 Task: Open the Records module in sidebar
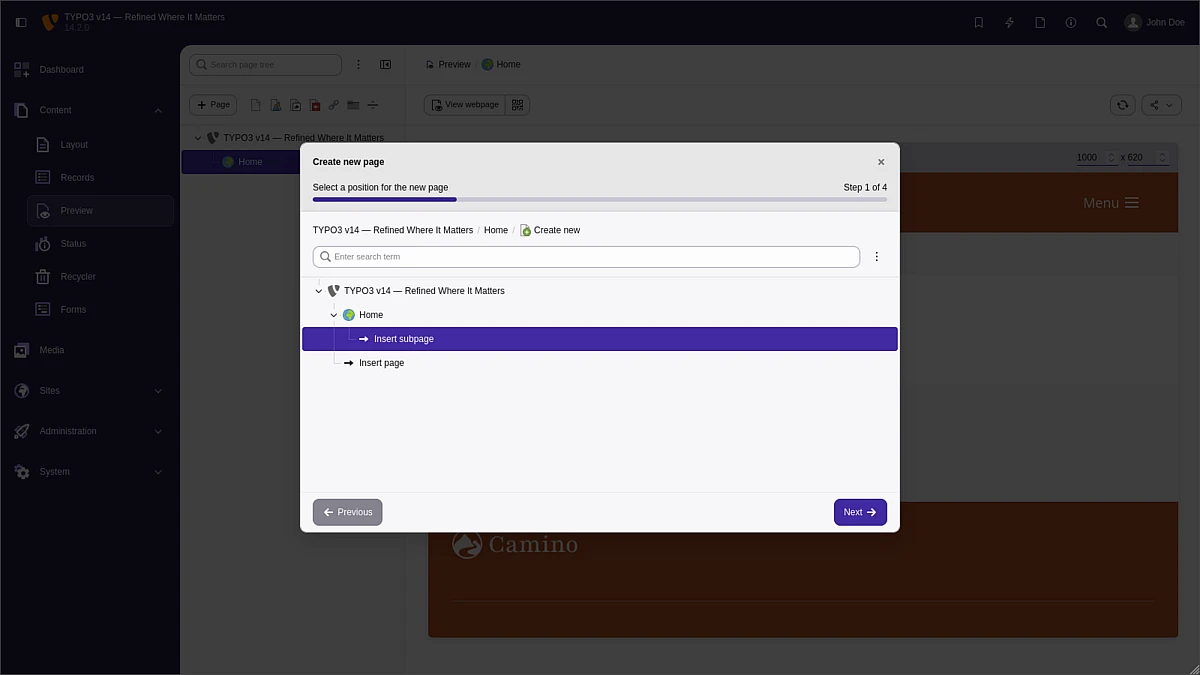tap(77, 178)
